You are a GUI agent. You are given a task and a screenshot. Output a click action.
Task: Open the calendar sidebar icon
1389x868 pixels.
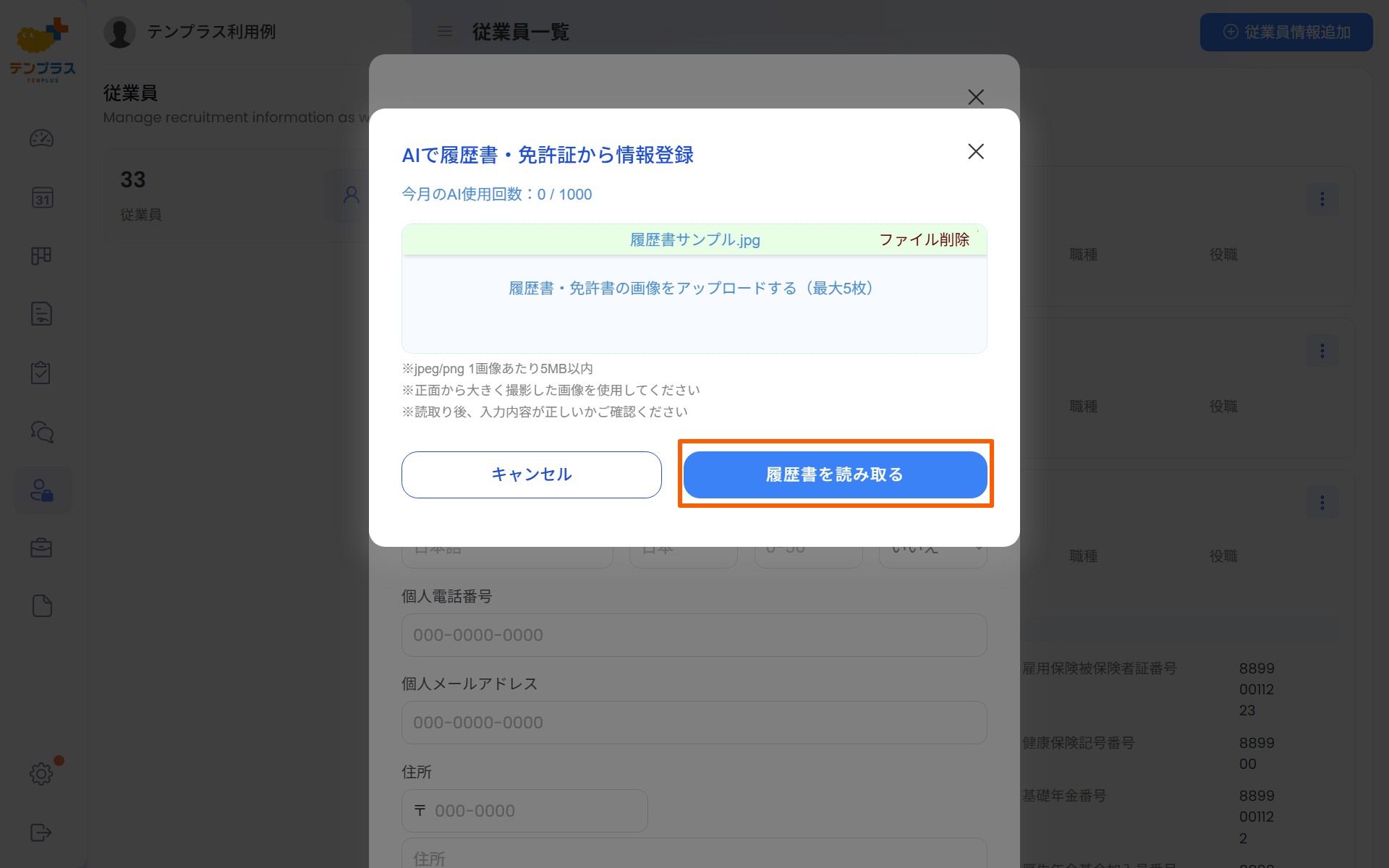click(x=42, y=197)
